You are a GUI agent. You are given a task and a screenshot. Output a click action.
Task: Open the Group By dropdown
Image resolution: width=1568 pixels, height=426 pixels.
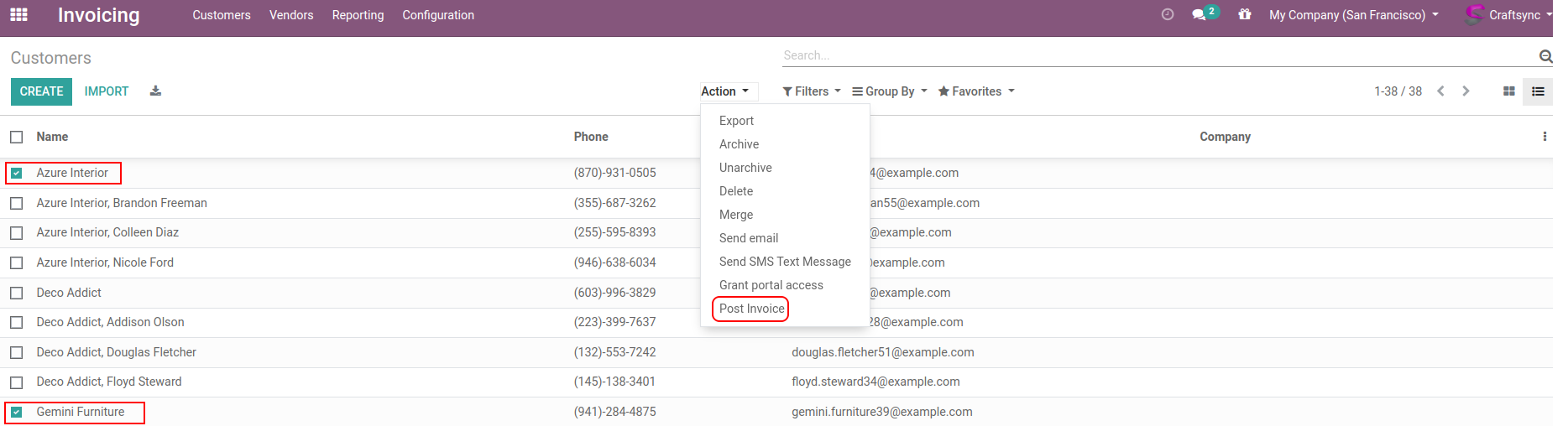(x=889, y=91)
